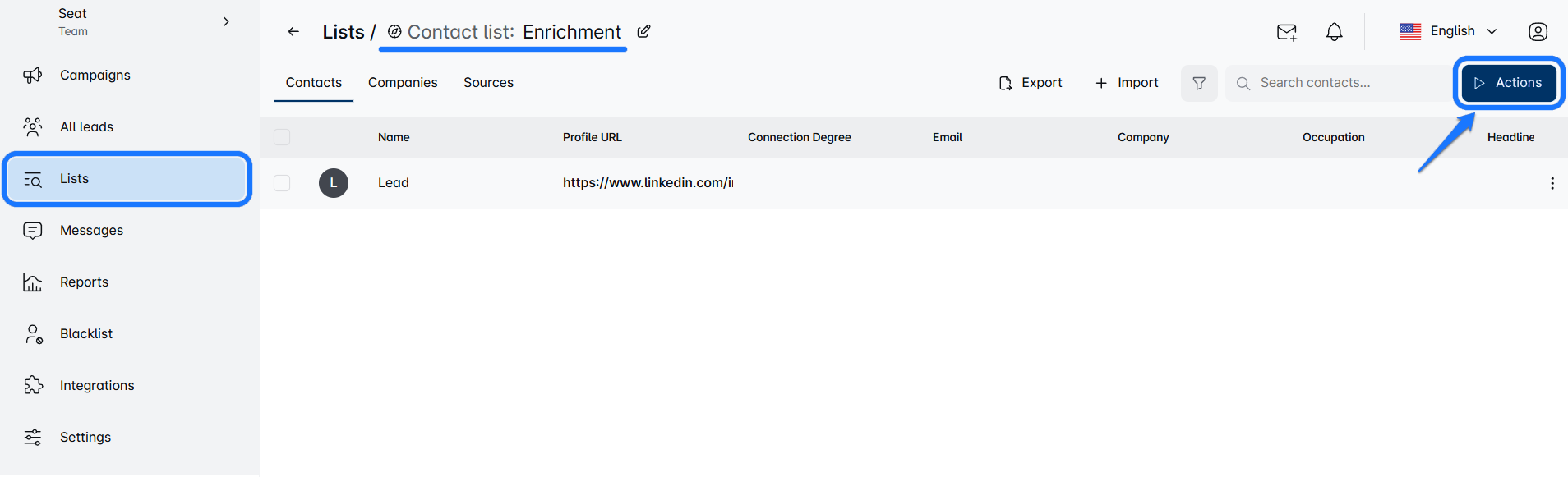Screen dimensions: 1568x477
Task: Switch to the Companies tab
Action: [403, 82]
